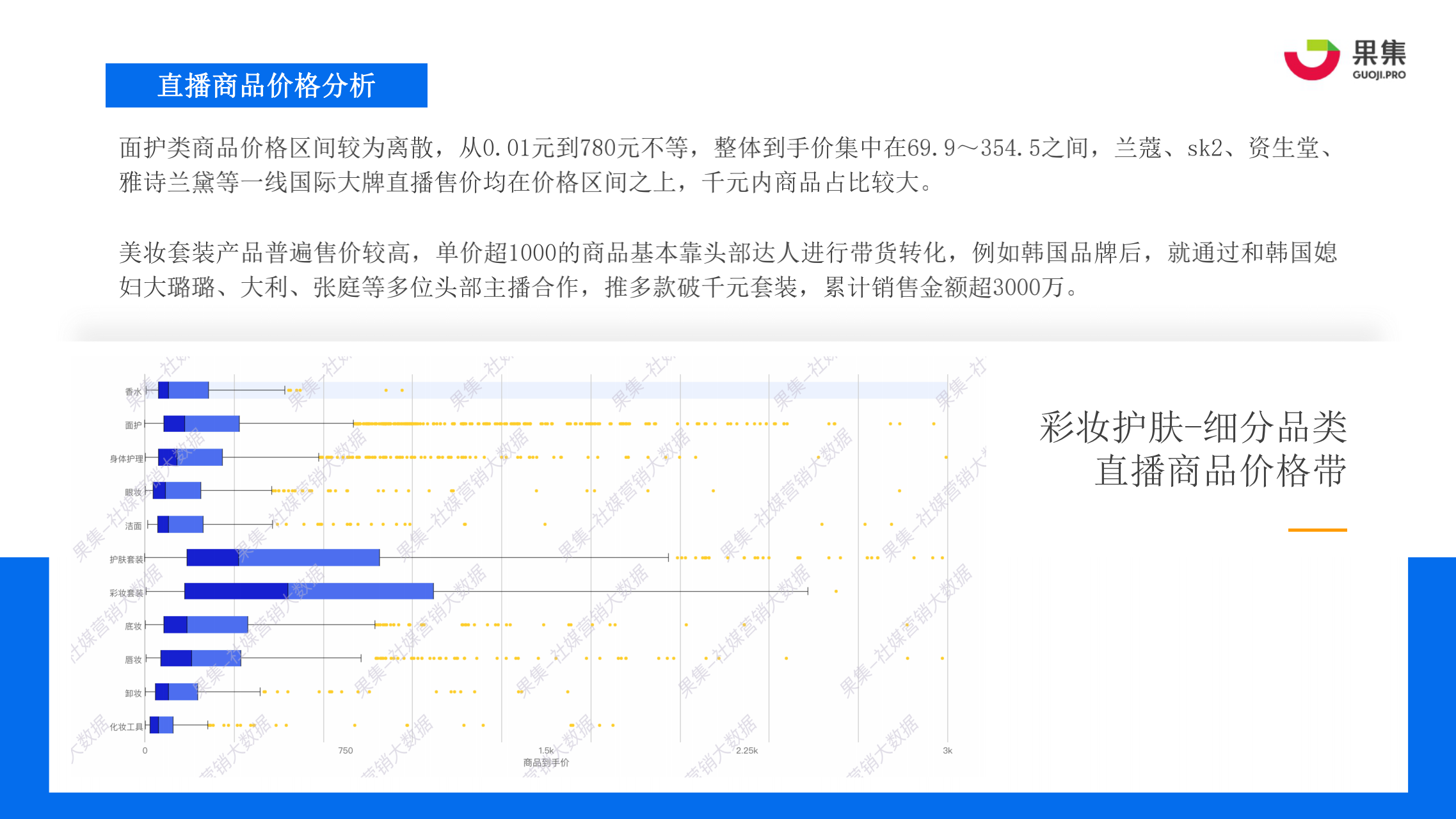Click the 卸妆 category label
Screen dimensions: 1456x819
point(133,694)
